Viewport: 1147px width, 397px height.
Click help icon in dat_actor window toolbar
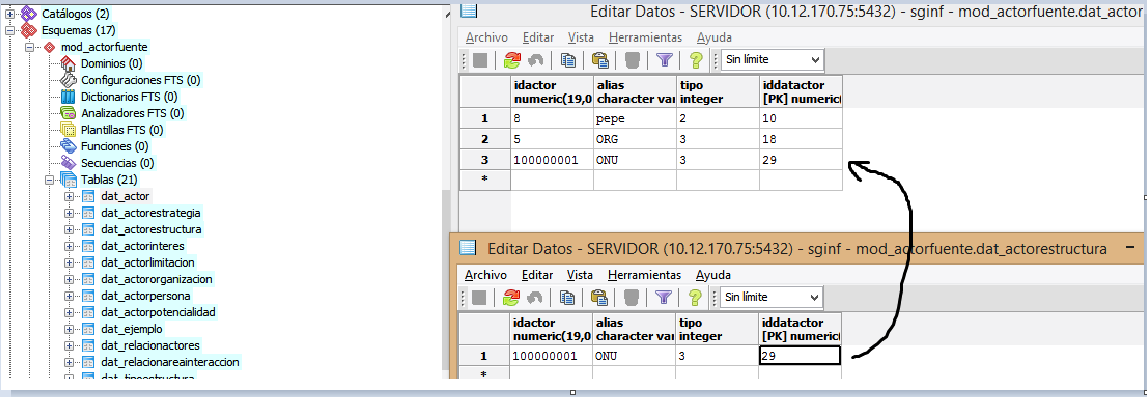point(696,60)
